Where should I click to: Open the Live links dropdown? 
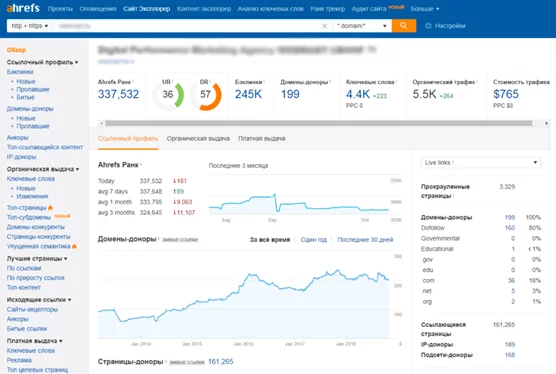pos(481,162)
